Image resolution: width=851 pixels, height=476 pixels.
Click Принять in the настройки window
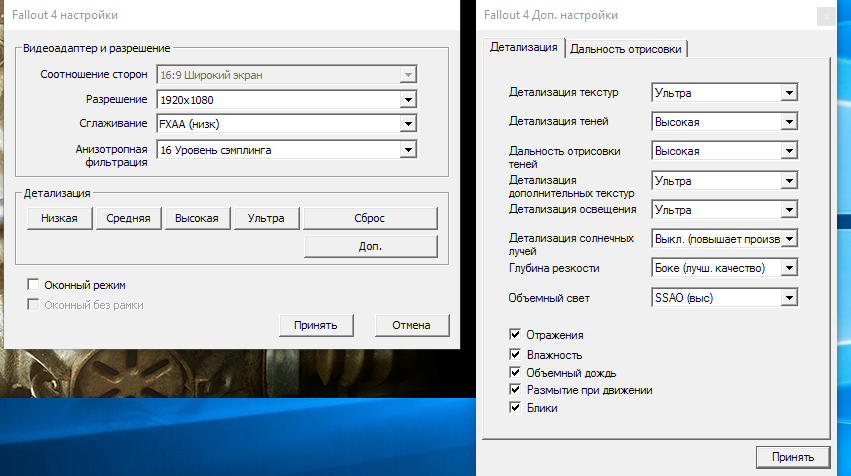(x=316, y=325)
